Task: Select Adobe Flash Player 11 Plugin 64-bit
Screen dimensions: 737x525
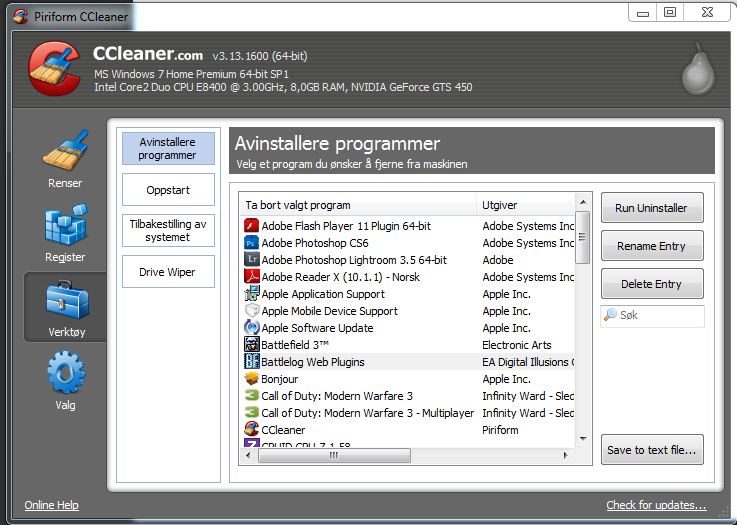Action: (346, 226)
